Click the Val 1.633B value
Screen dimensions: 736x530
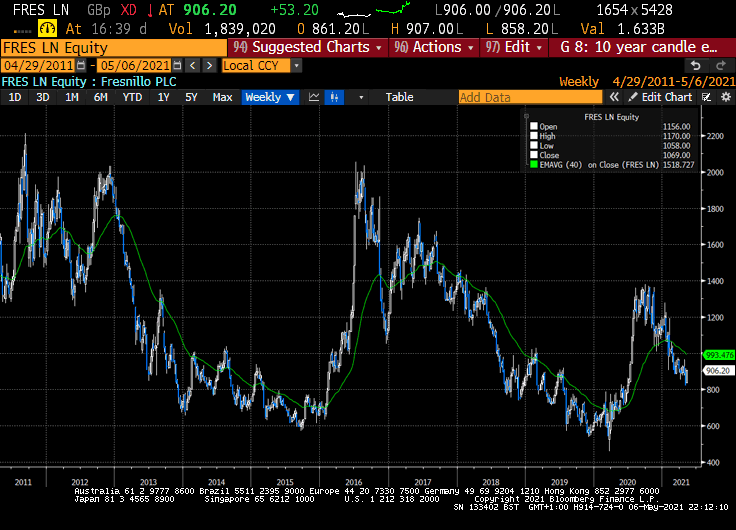click(622, 29)
